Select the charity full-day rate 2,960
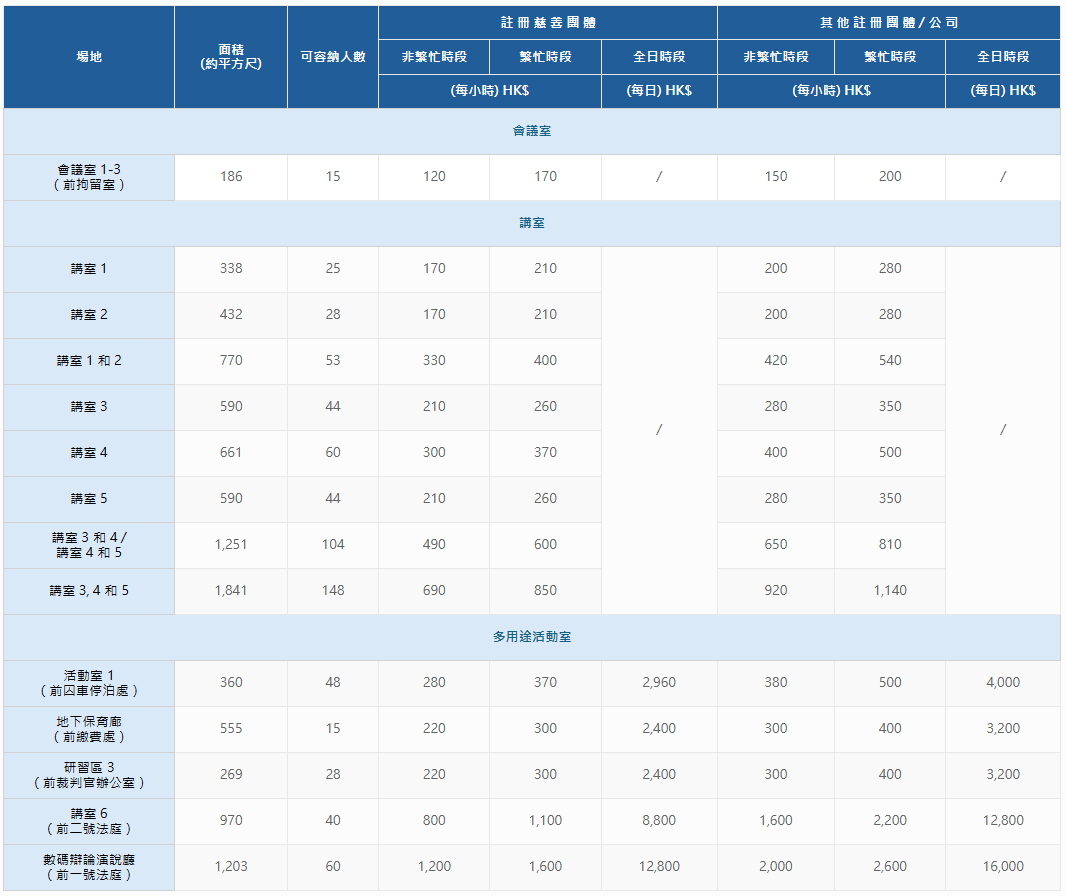The image size is (1066, 896). (x=659, y=683)
